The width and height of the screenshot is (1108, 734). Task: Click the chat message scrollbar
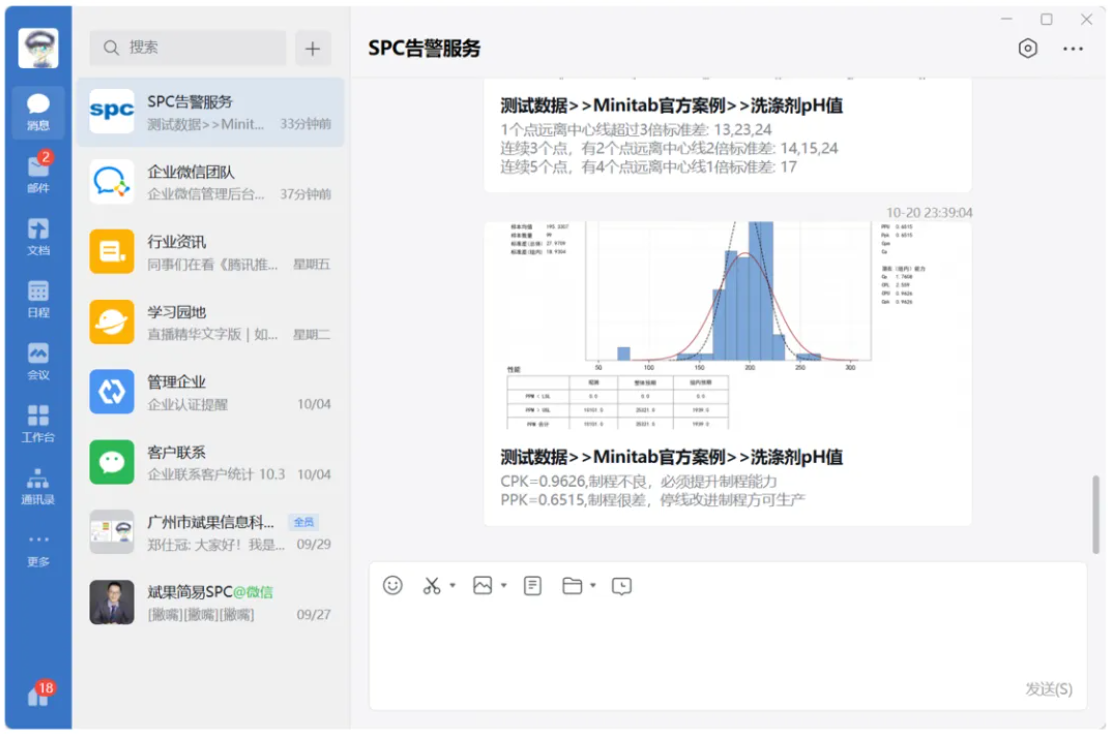1096,514
